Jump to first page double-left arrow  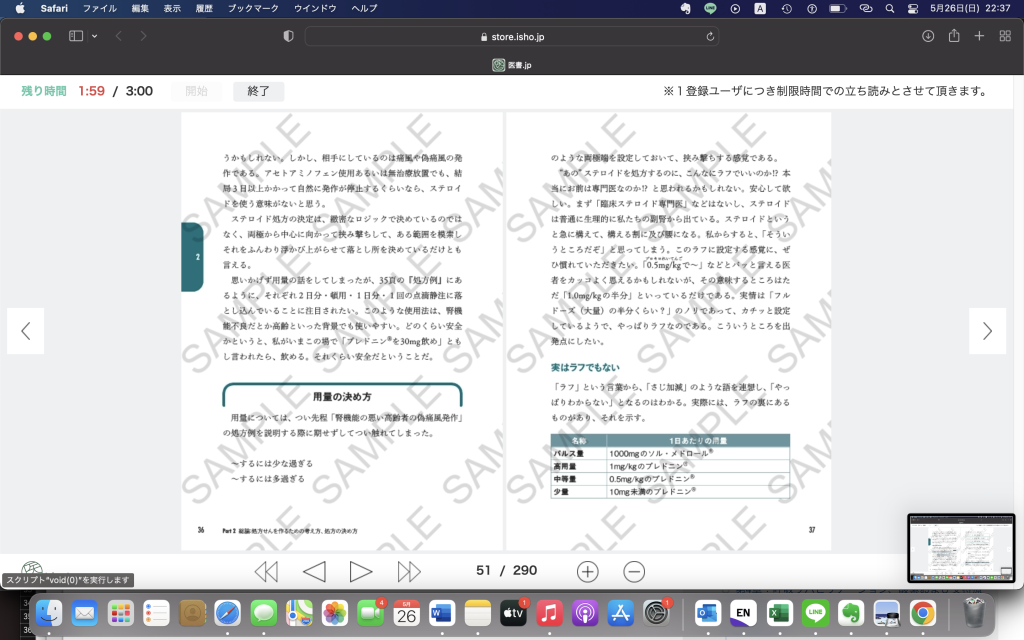265,571
